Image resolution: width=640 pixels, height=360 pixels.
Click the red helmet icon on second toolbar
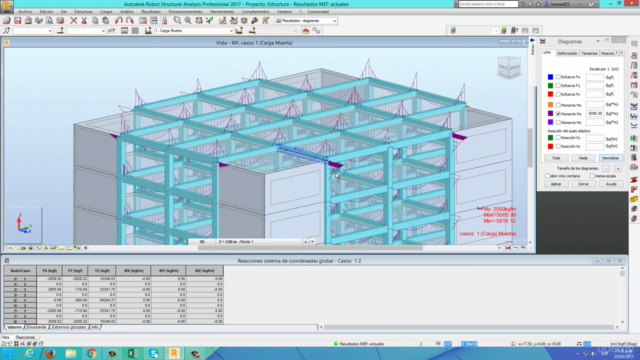point(306,31)
